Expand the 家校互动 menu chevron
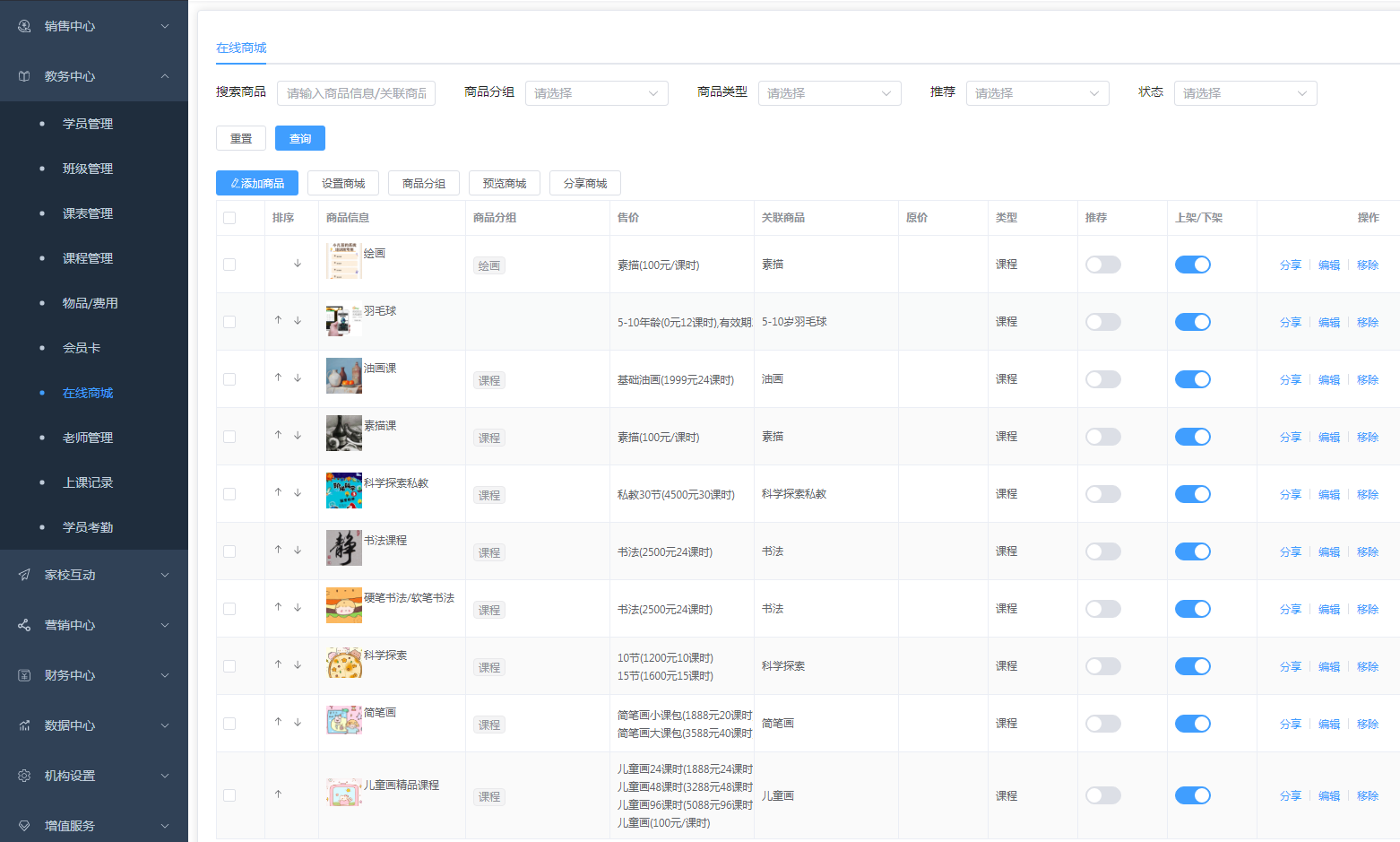Screen dimensions: 1400x842 click(165, 575)
